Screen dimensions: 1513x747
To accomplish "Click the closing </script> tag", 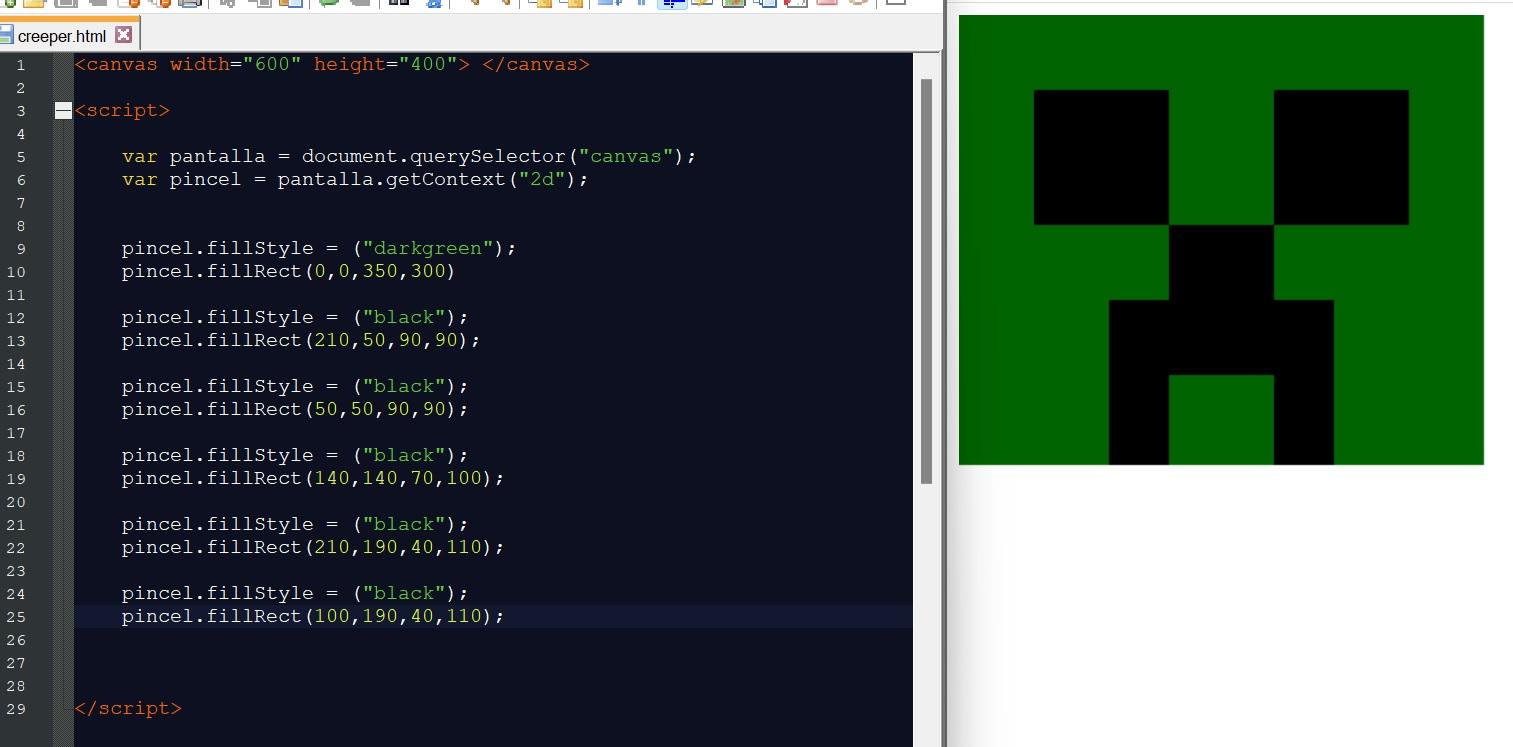I will (129, 708).
